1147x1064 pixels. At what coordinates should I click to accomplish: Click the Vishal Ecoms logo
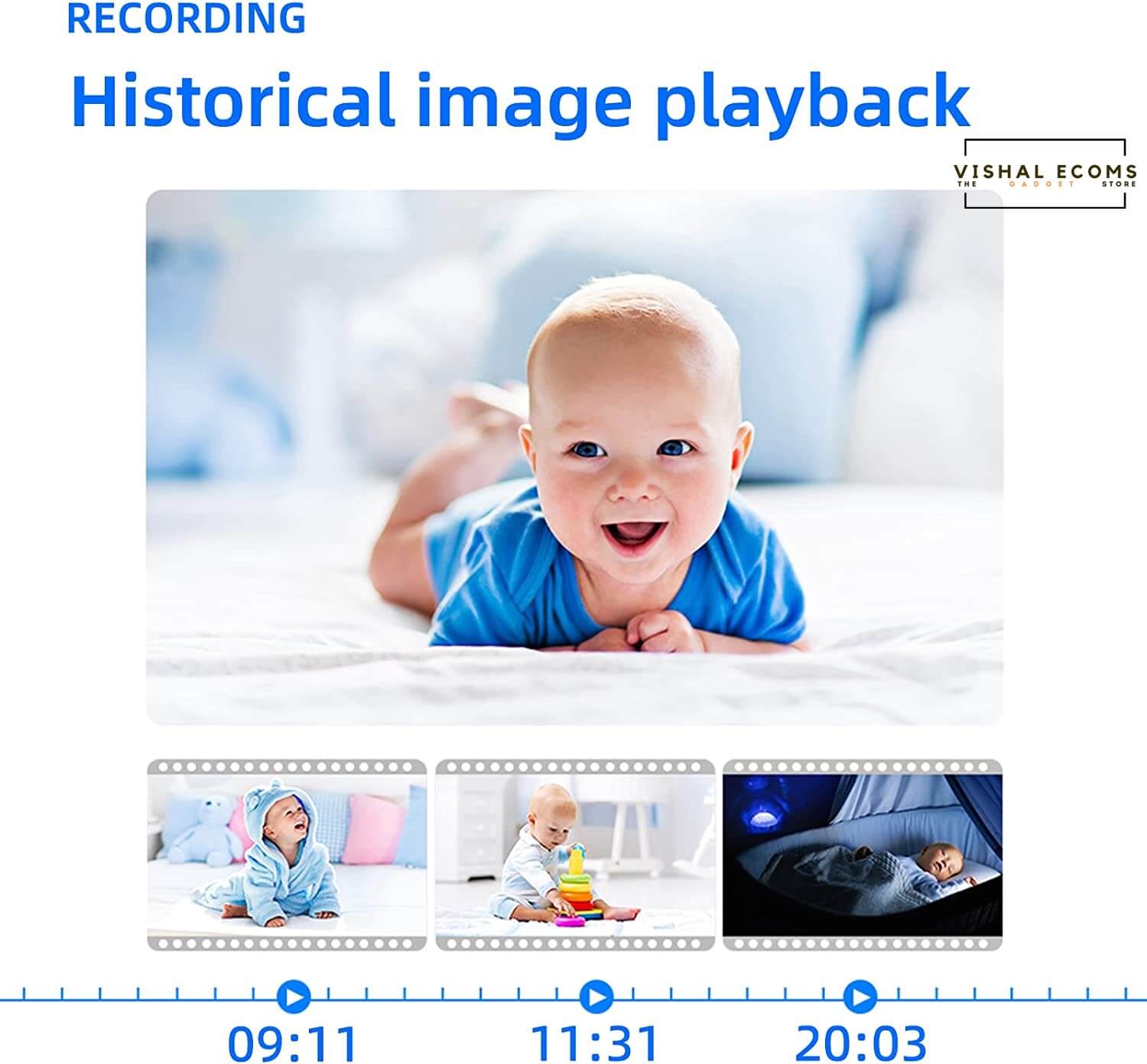point(1045,174)
